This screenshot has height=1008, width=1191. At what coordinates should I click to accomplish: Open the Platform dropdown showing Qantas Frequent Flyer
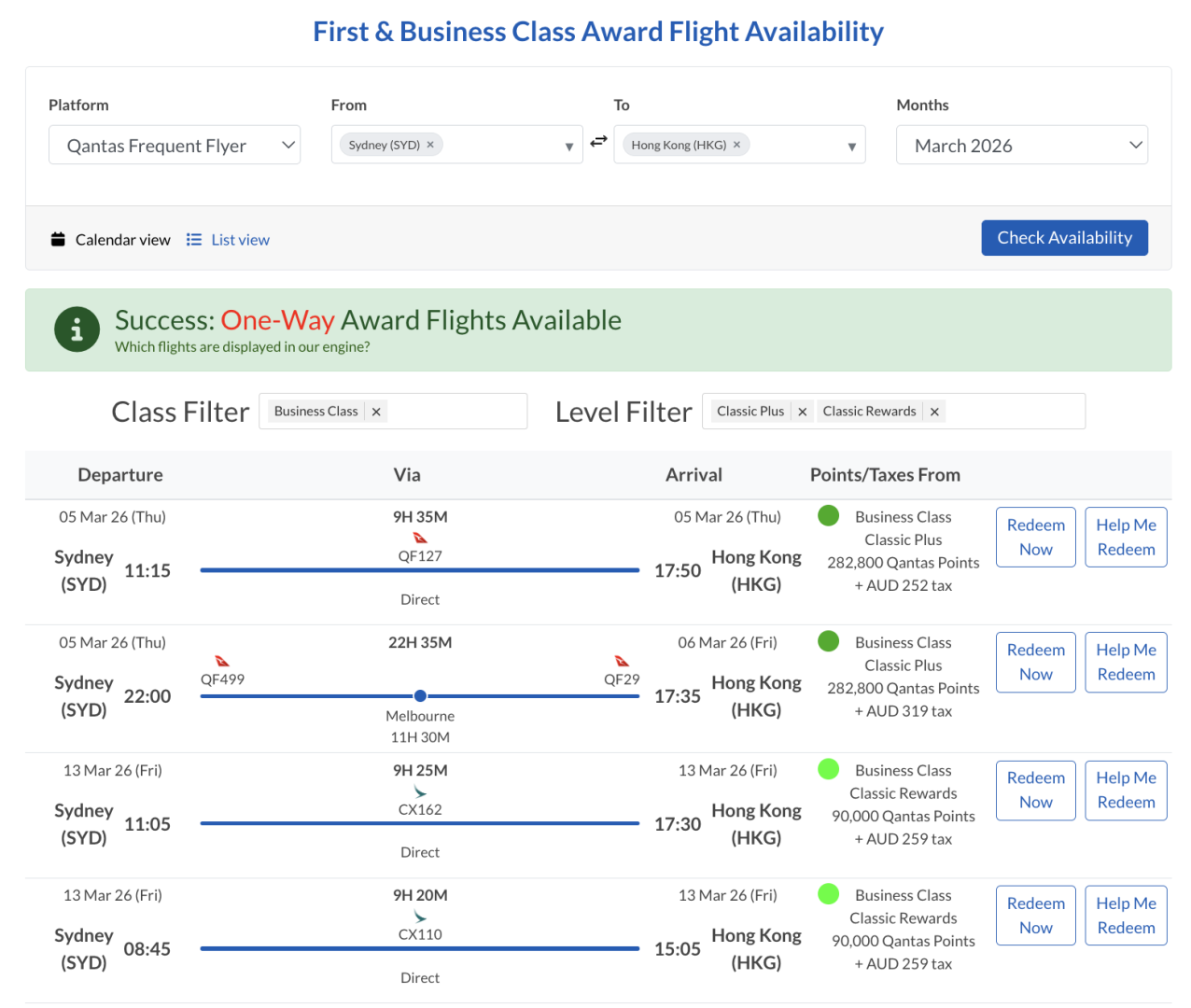click(175, 145)
